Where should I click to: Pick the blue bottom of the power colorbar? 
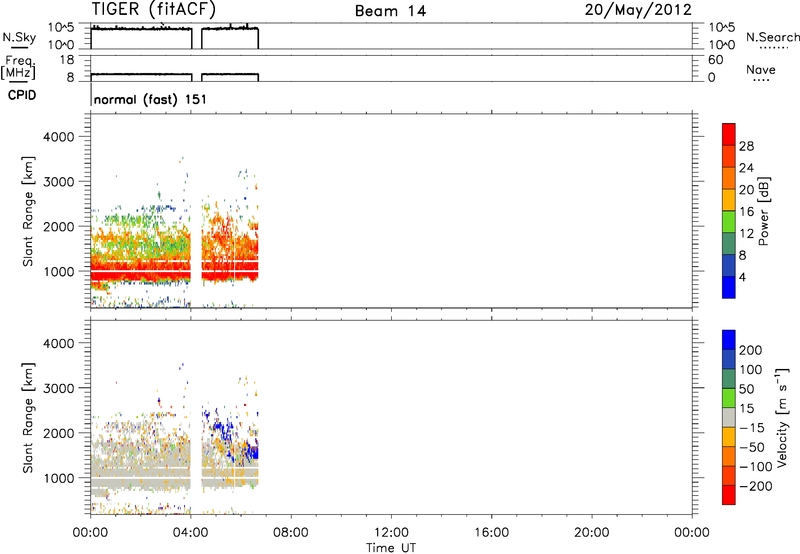tap(729, 287)
